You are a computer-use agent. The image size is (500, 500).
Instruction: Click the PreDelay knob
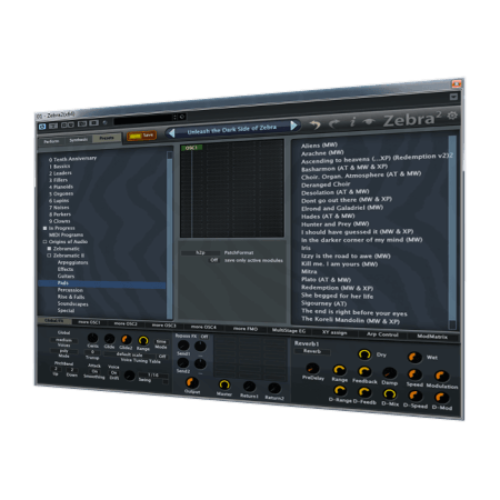[x=312, y=368]
